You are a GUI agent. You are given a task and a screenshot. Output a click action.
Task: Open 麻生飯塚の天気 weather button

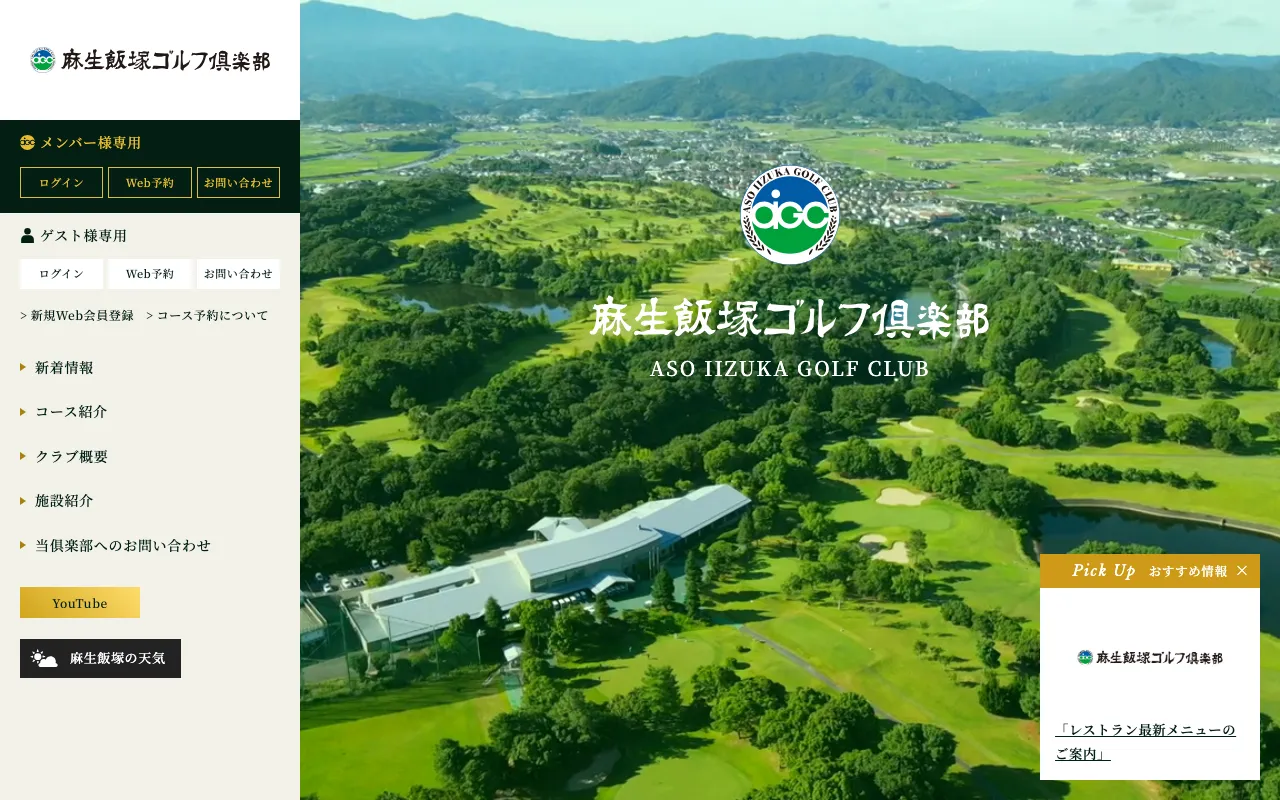[x=100, y=659]
